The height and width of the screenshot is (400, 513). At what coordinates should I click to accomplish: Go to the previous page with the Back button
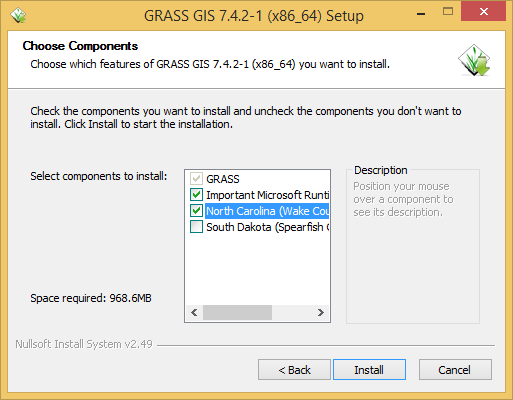(x=294, y=369)
